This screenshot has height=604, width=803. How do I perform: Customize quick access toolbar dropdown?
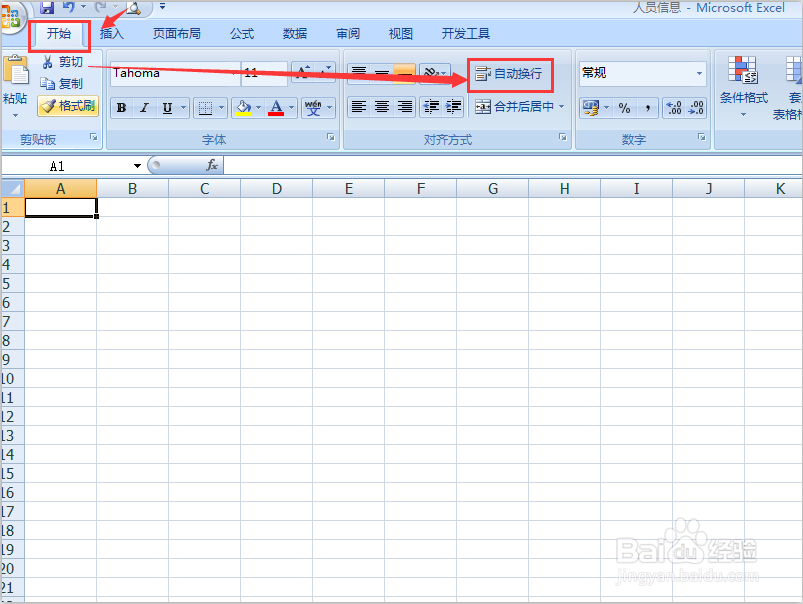pyautogui.click(x=162, y=7)
